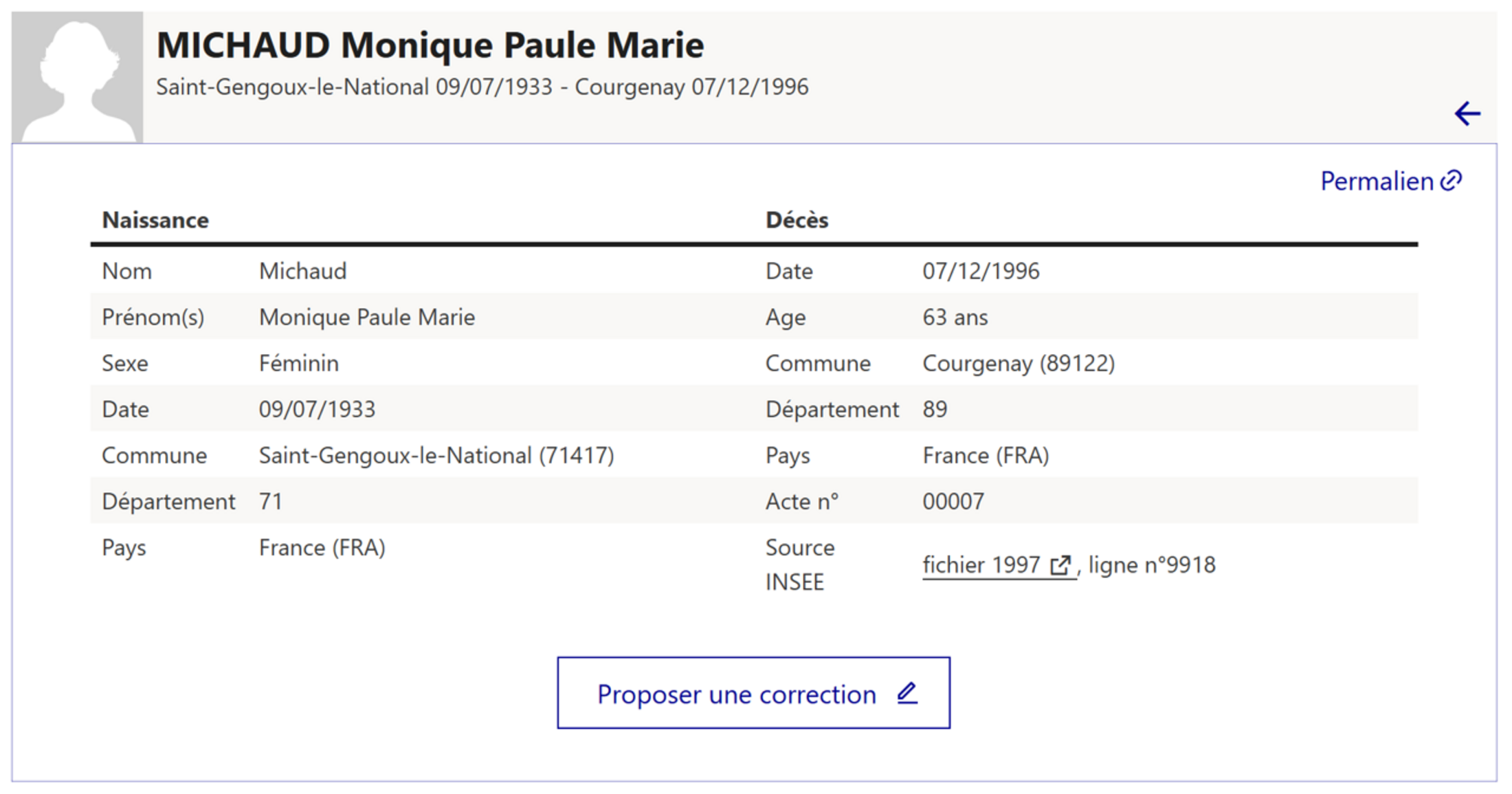This screenshot has height=794, width=1512.
Task: Click birth commune Saint-Gengoux-le-National (71417)
Action: (x=436, y=456)
